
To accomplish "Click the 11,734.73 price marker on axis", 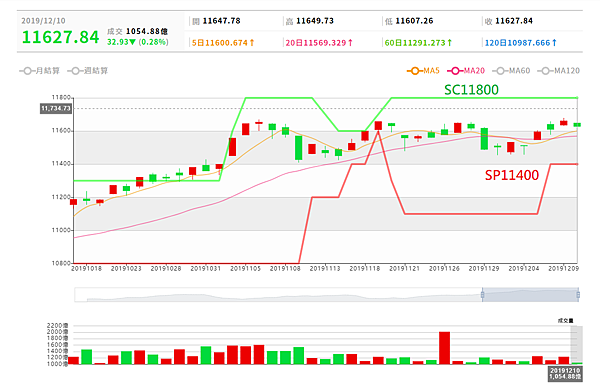I will (56, 109).
